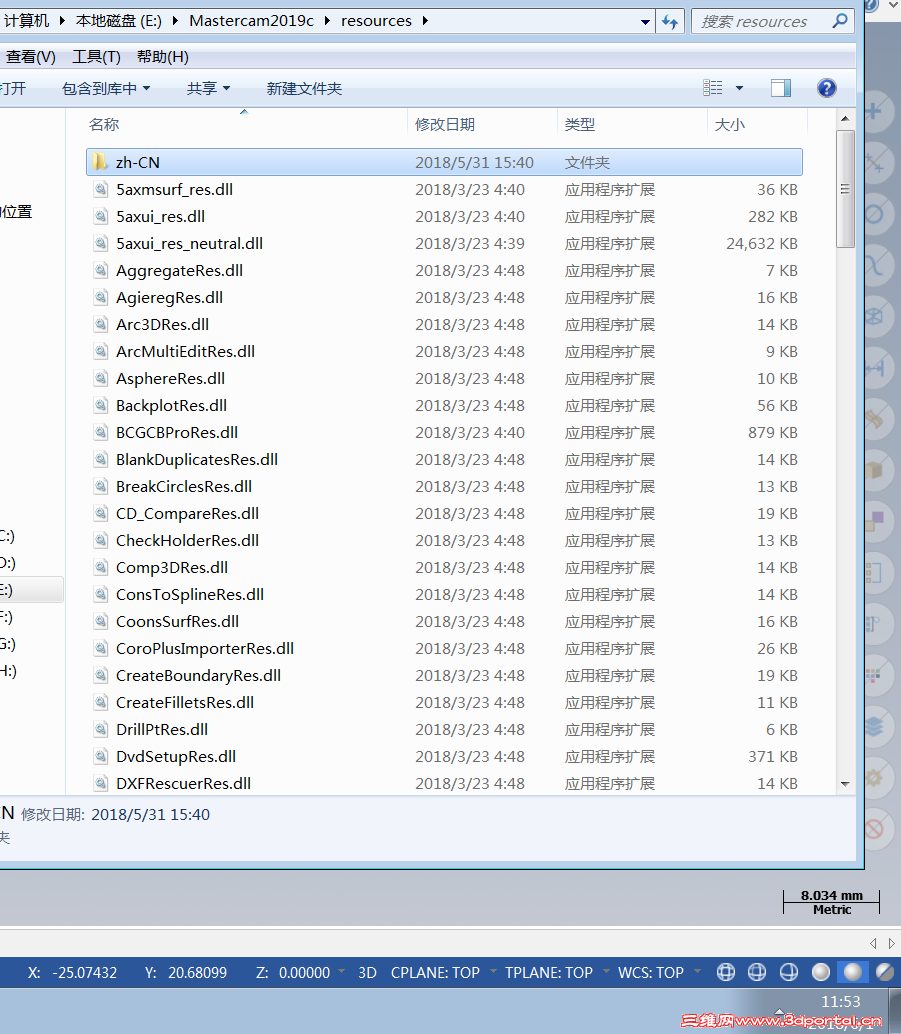
Task: Select the arc/circle filter icon in Mastercam's side toolbar
Action: coord(874,214)
